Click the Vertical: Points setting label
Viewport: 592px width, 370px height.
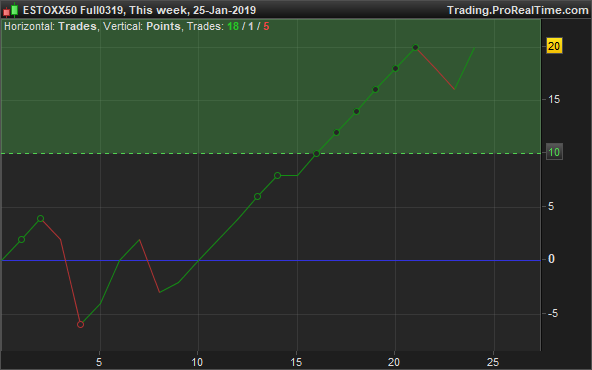(x=142, y=26)
